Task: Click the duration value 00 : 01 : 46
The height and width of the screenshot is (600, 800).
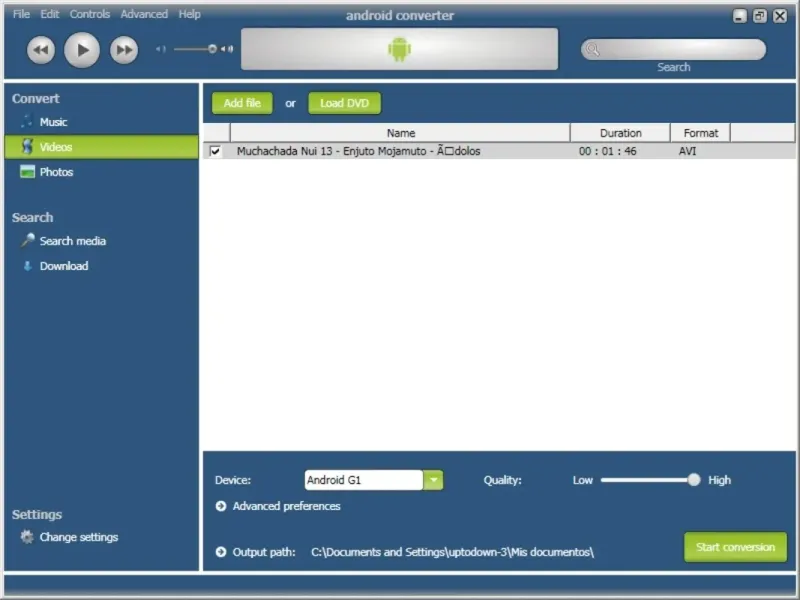Action: [607, 151]
